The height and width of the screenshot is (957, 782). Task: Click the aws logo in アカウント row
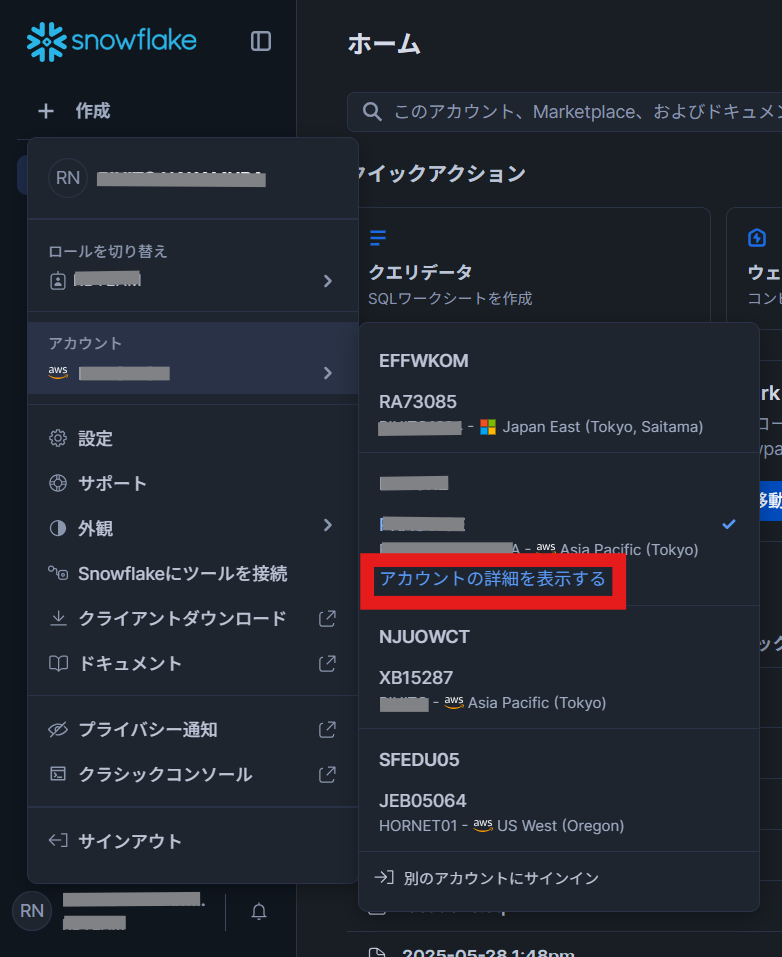(58, 372)
